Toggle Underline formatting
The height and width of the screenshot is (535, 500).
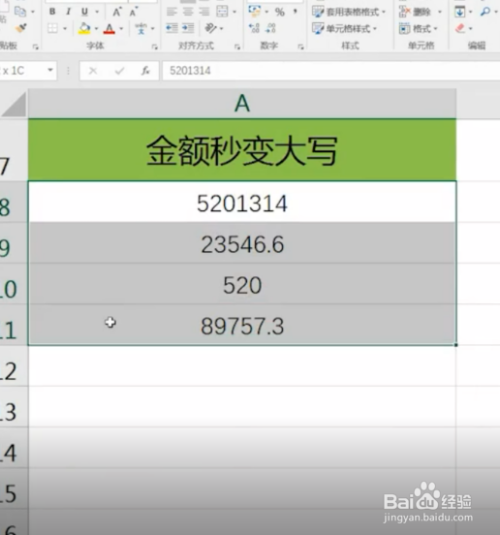click(x=84, y=12)
